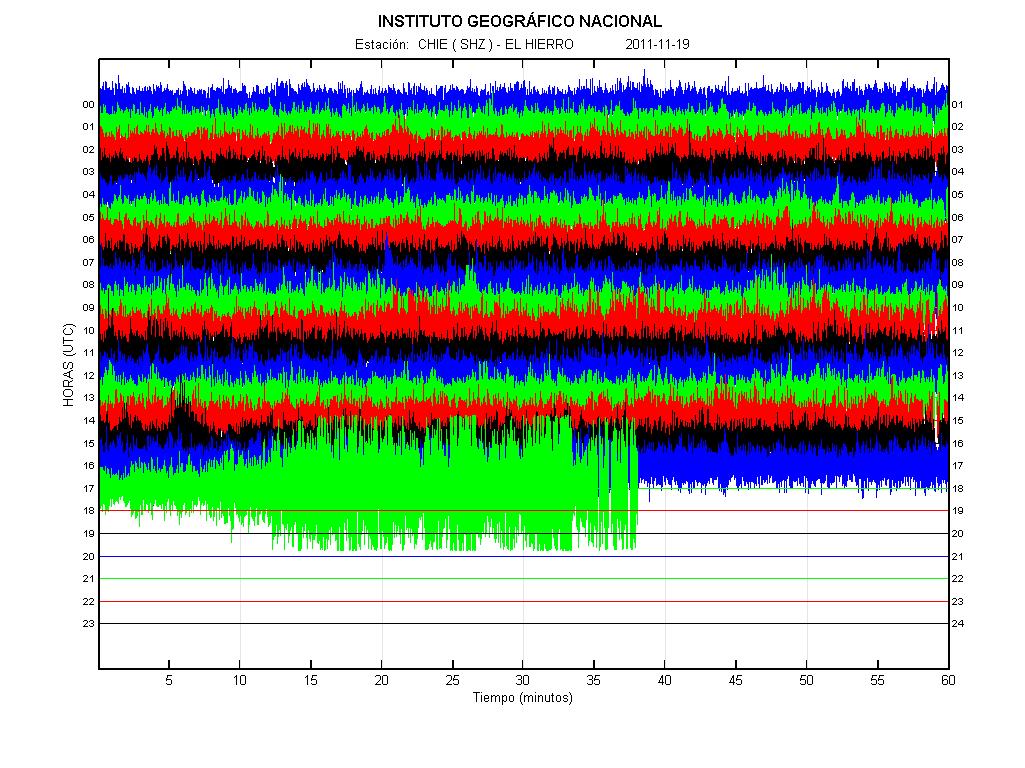Click the 45 minute tick label
Screen dimensions: 1025x768
735,680
